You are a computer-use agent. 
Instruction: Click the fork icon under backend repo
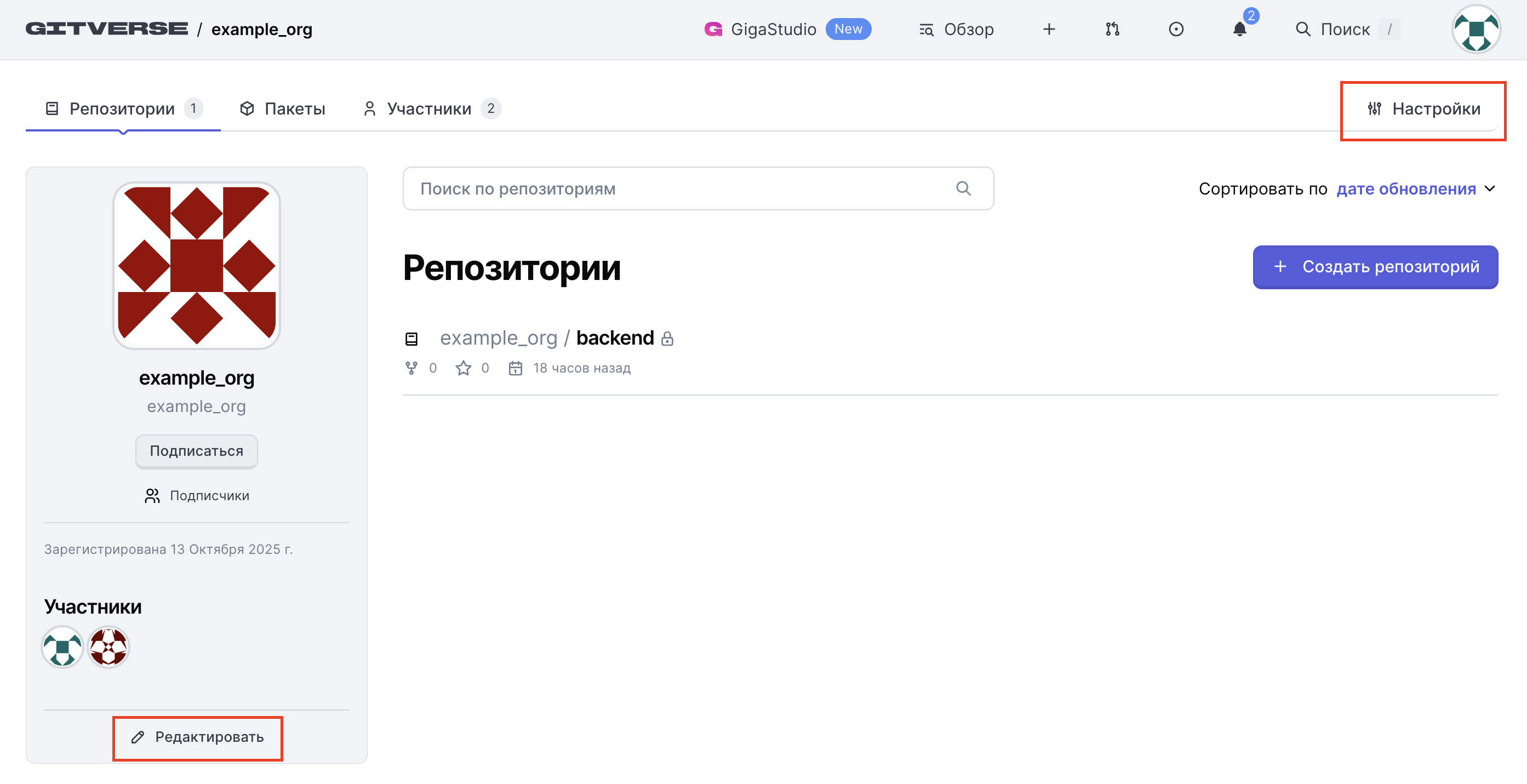(411, 368)
